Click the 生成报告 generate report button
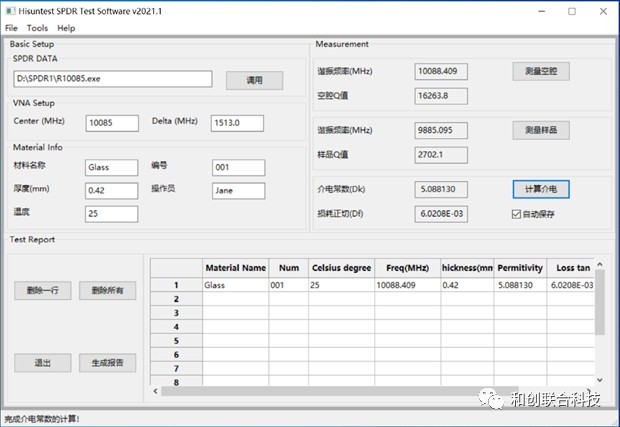Viewport: 620px width, 427px height. tap(108, 363)
